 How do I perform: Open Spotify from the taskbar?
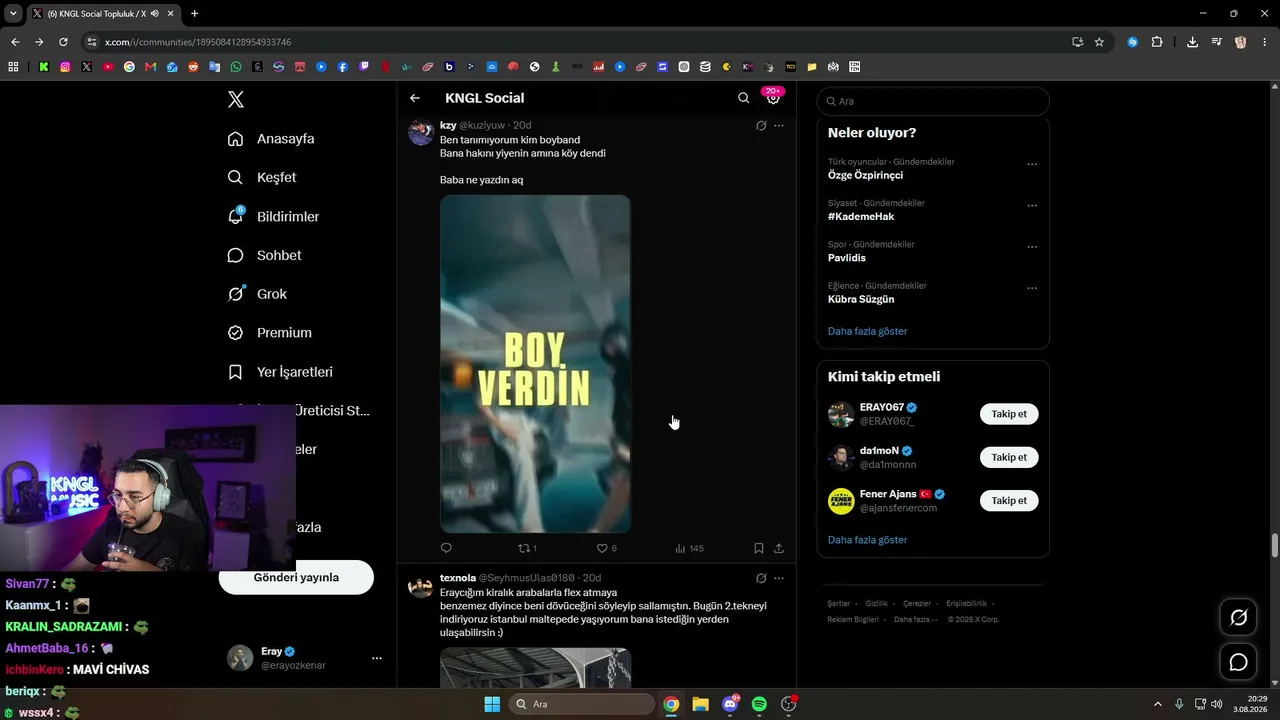tap(759, 704)
